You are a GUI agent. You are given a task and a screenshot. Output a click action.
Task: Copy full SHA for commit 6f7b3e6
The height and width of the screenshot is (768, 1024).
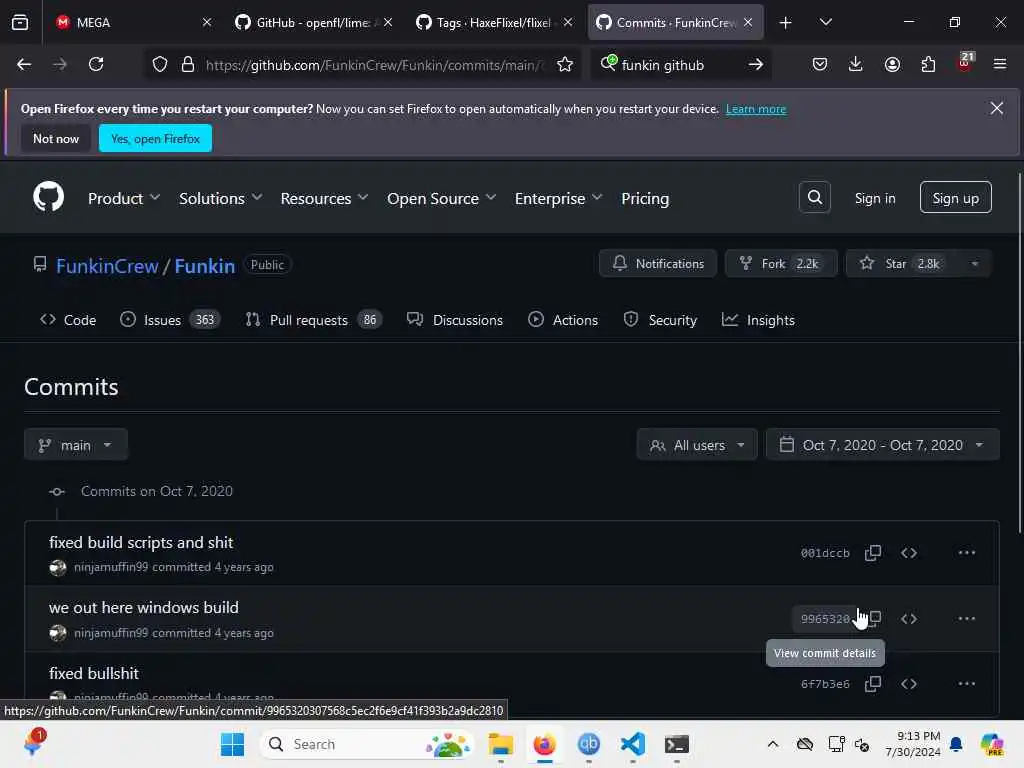coord(873,684)
